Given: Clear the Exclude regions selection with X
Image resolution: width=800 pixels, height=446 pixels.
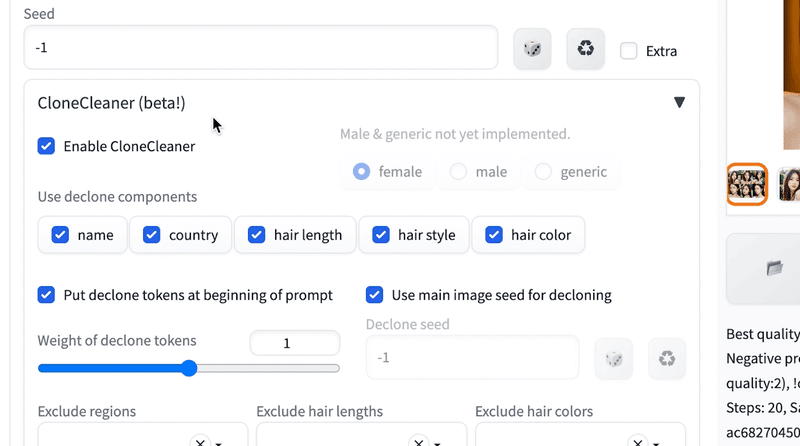Looking at the screenshot, I should point(200,441).
